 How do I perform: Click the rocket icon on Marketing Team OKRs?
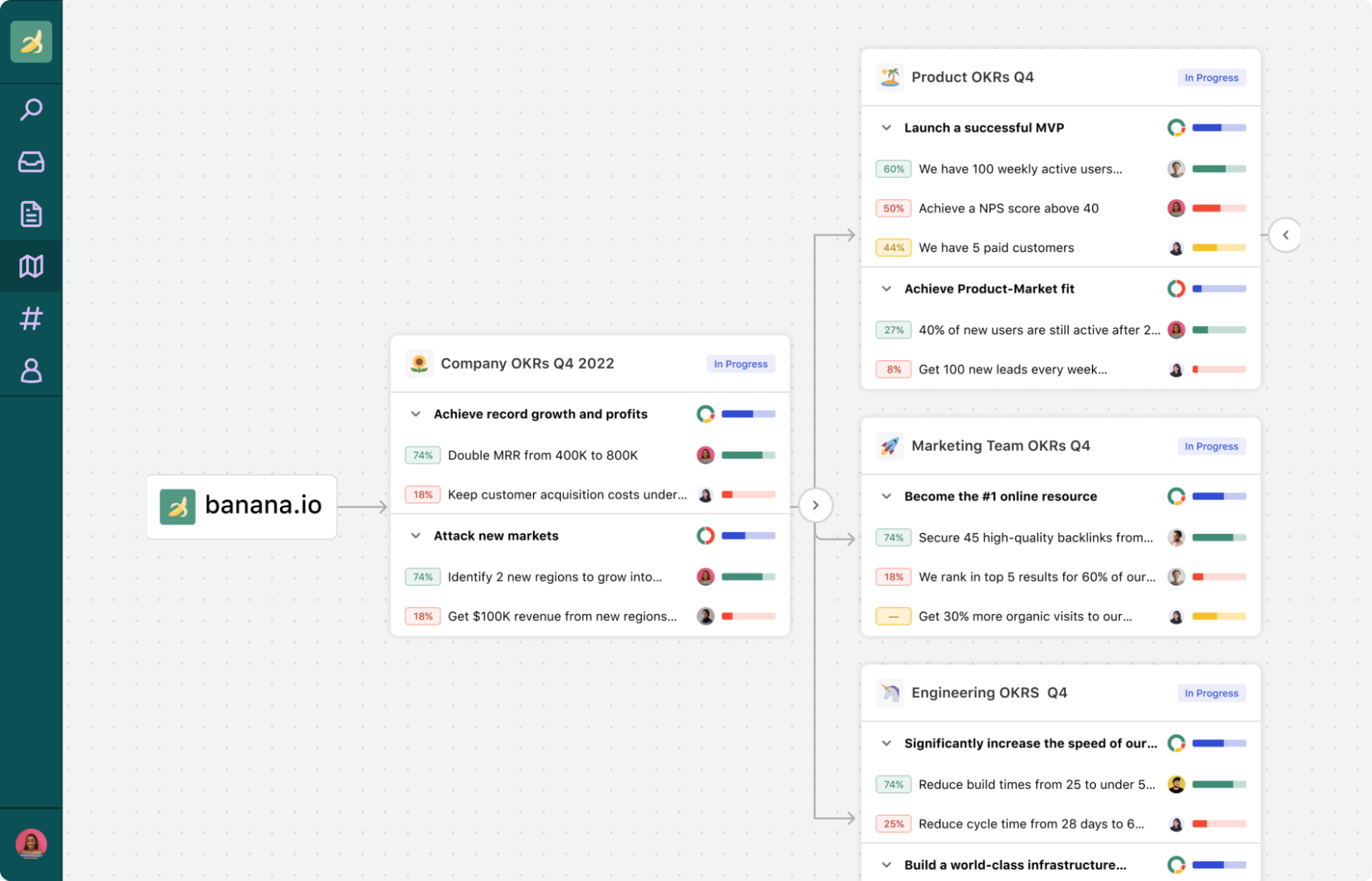[x=890, y=446]
